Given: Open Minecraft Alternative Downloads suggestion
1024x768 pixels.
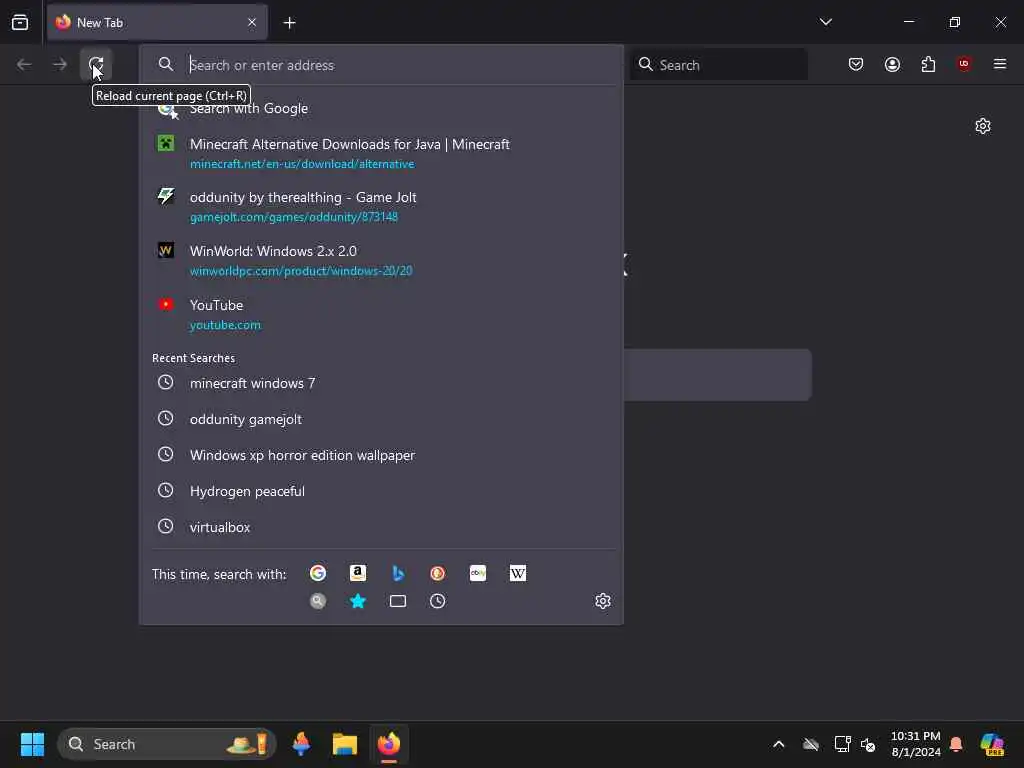Looking at the screenshot, I should tap(381, 153).
